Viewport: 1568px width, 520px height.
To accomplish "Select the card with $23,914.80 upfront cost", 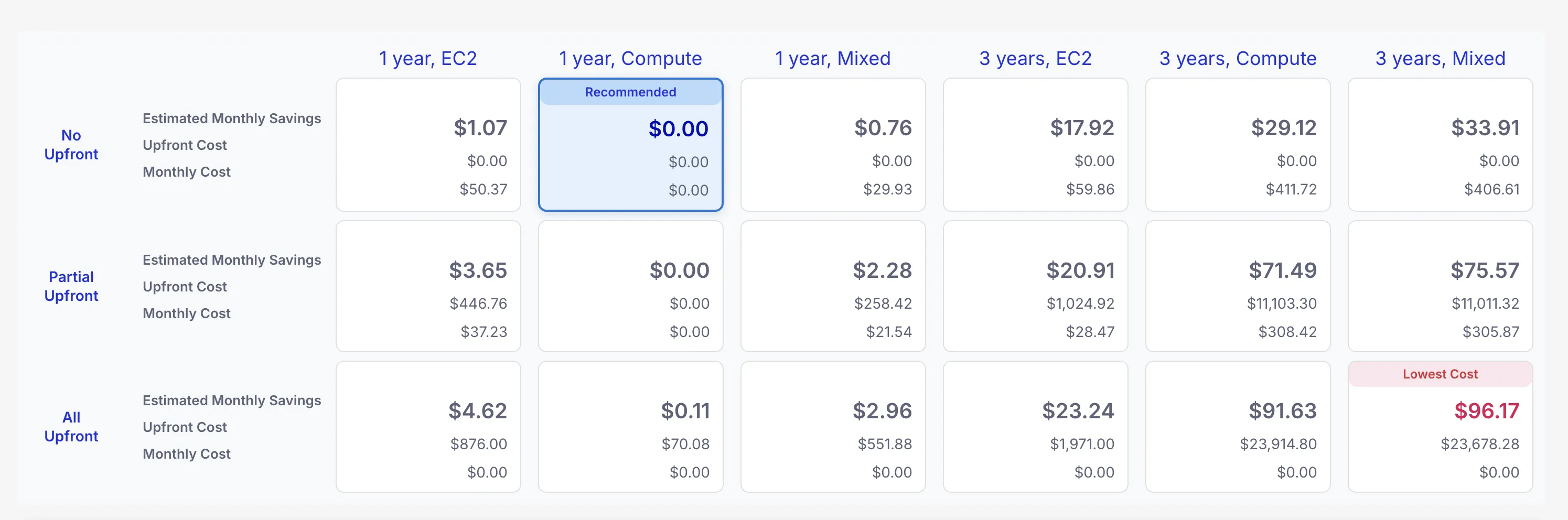I will pos(1238,426).
